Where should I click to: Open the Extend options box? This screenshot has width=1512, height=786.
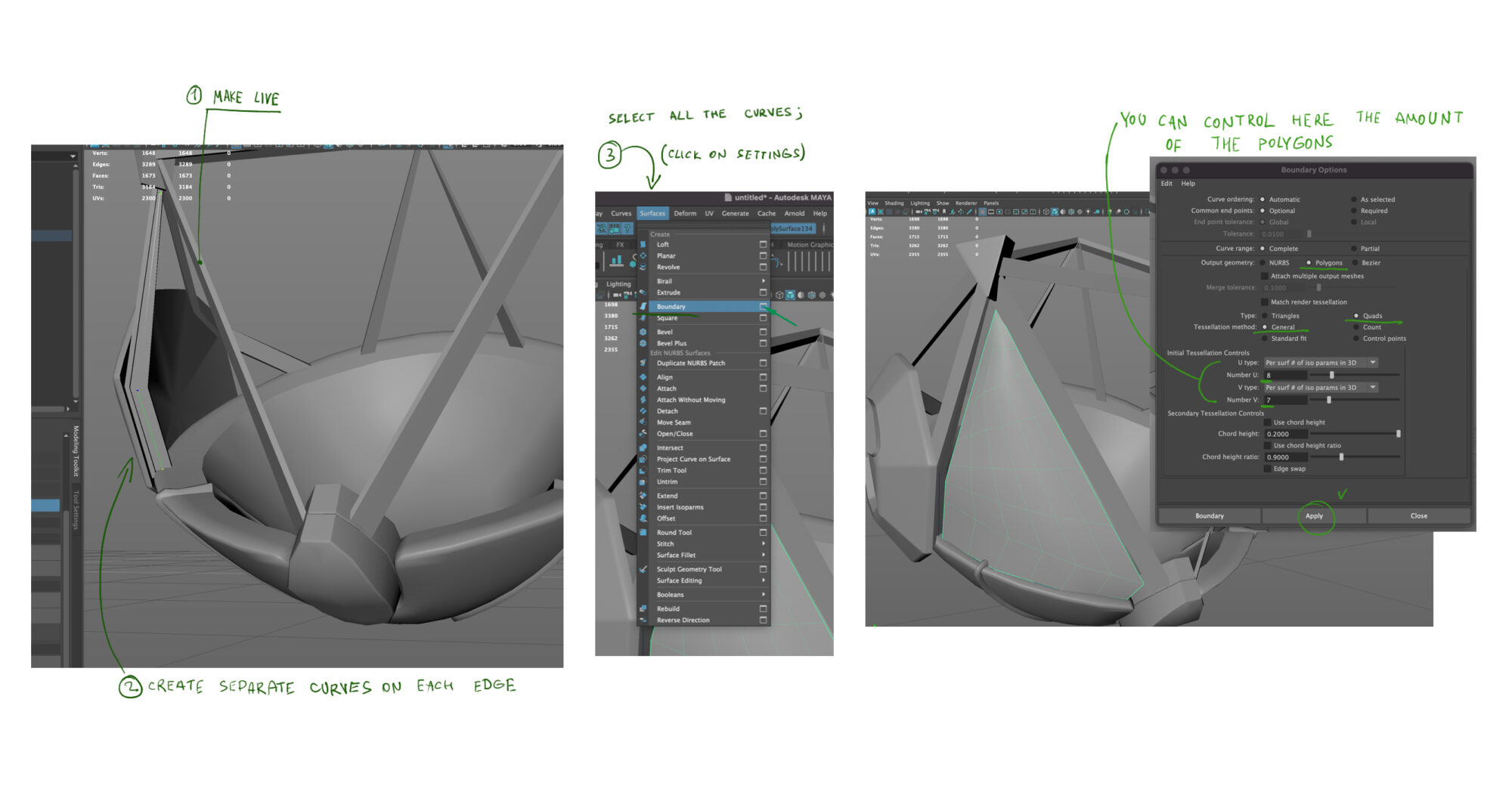(x=763, y=496)
